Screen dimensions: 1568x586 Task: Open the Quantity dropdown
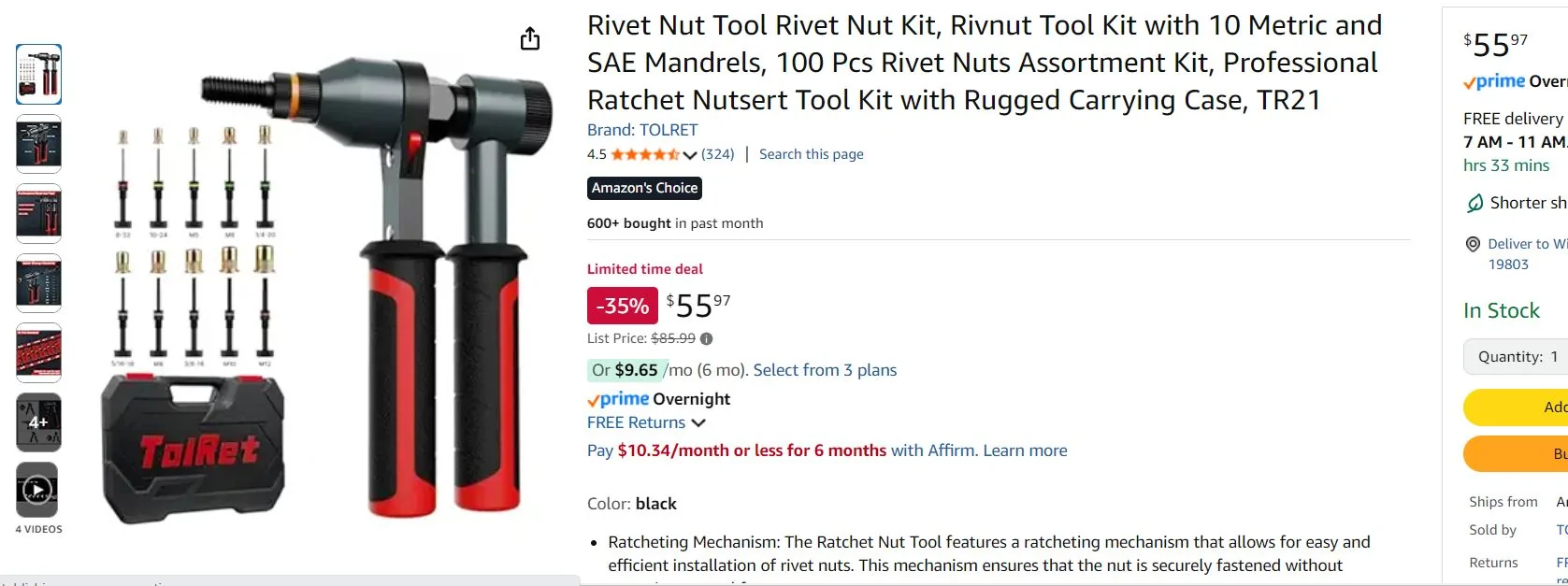click(x=1516, y=357)
